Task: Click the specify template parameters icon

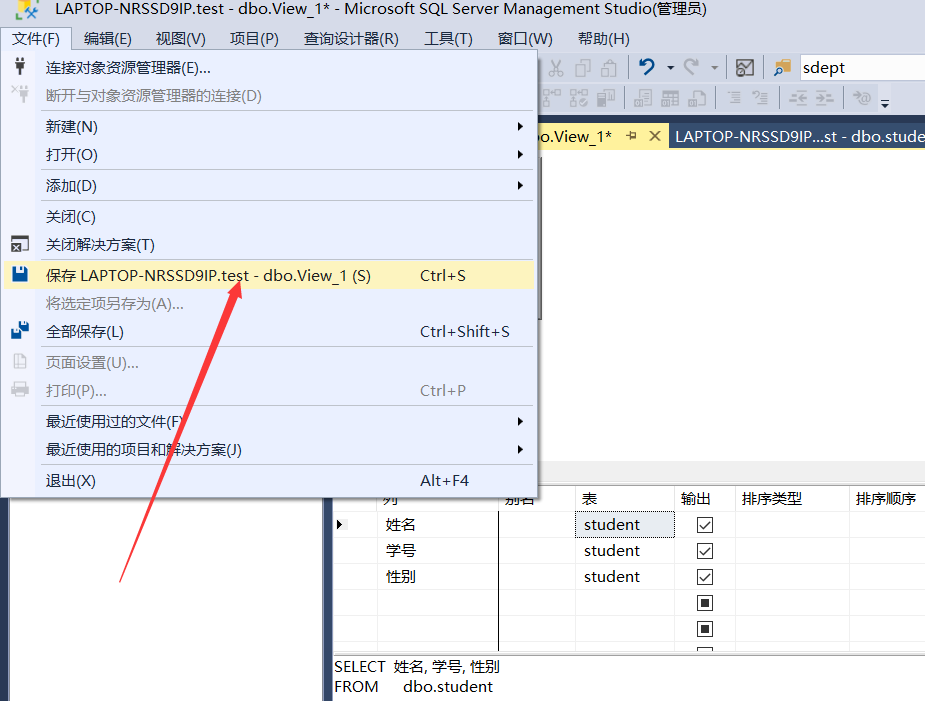Action: click(862, 97)
